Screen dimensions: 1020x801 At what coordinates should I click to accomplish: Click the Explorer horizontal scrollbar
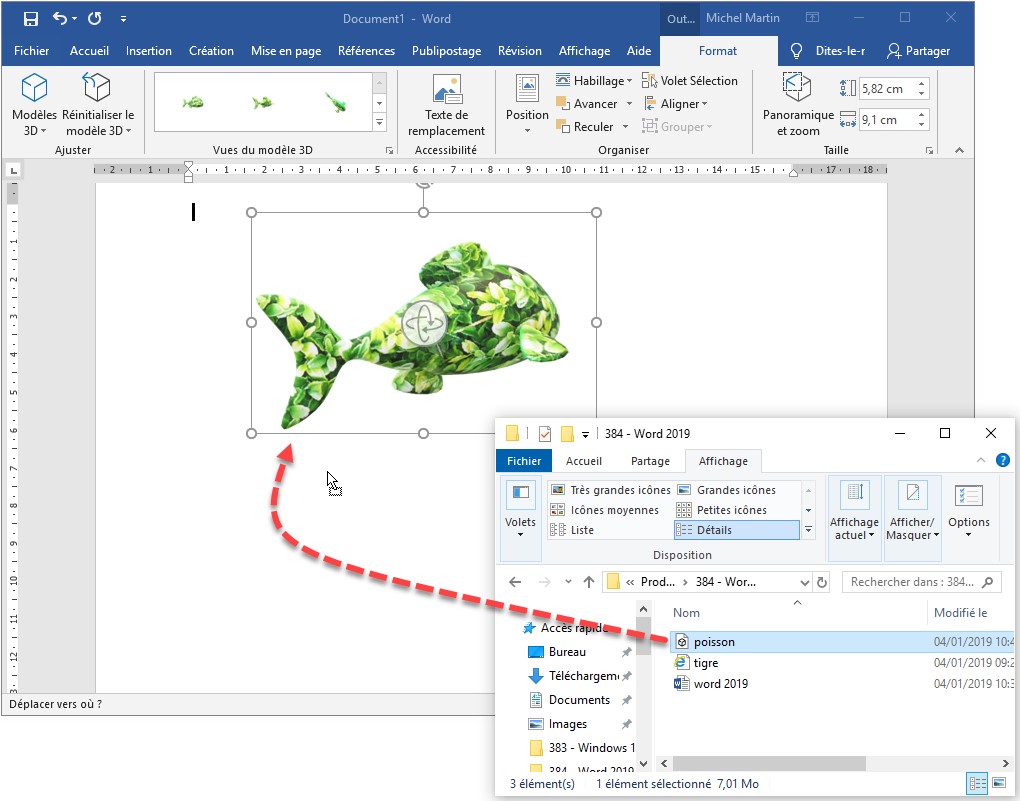pyautogui.click(x=760, y=763)
